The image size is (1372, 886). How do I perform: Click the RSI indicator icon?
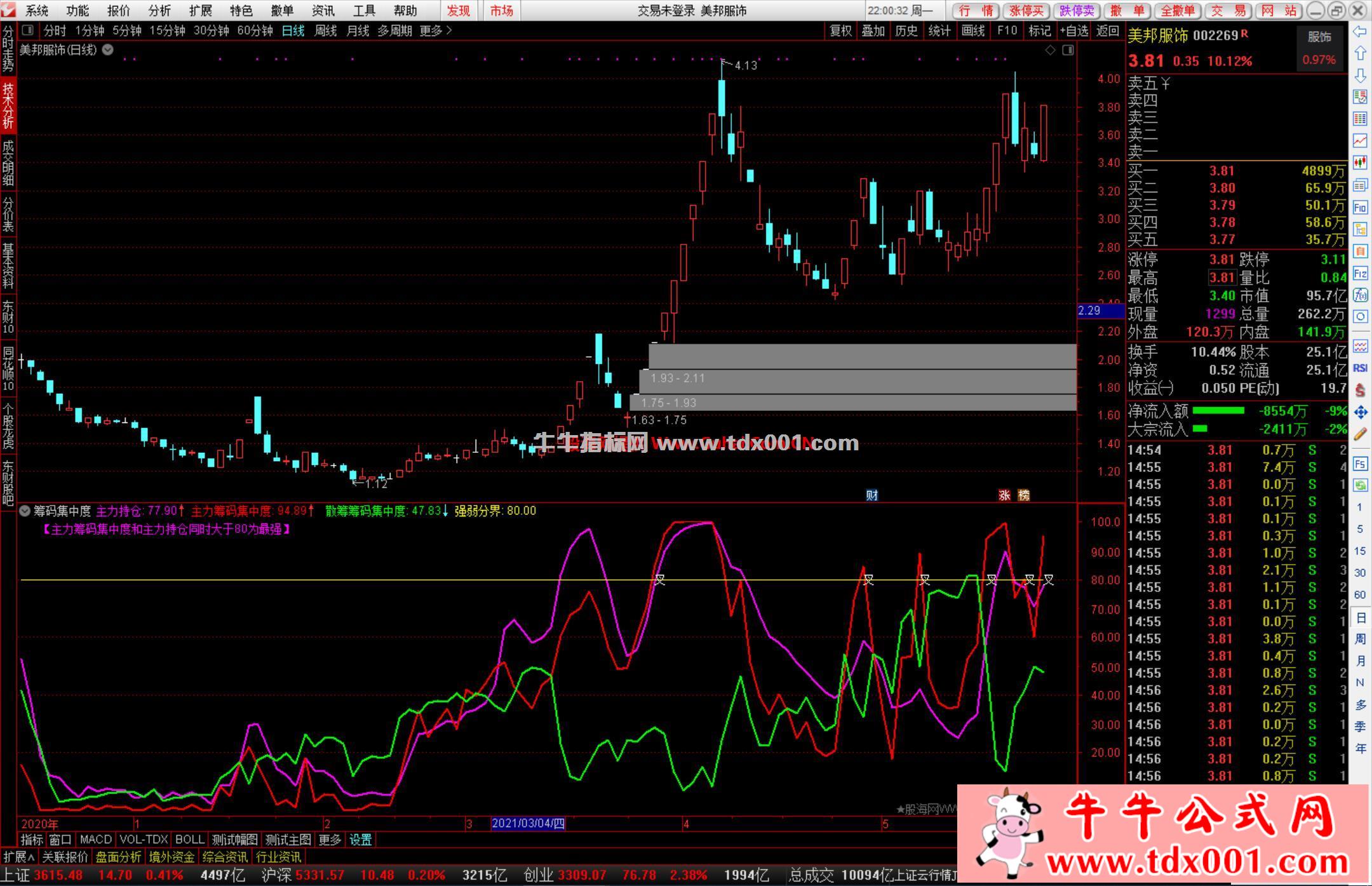1360,368
